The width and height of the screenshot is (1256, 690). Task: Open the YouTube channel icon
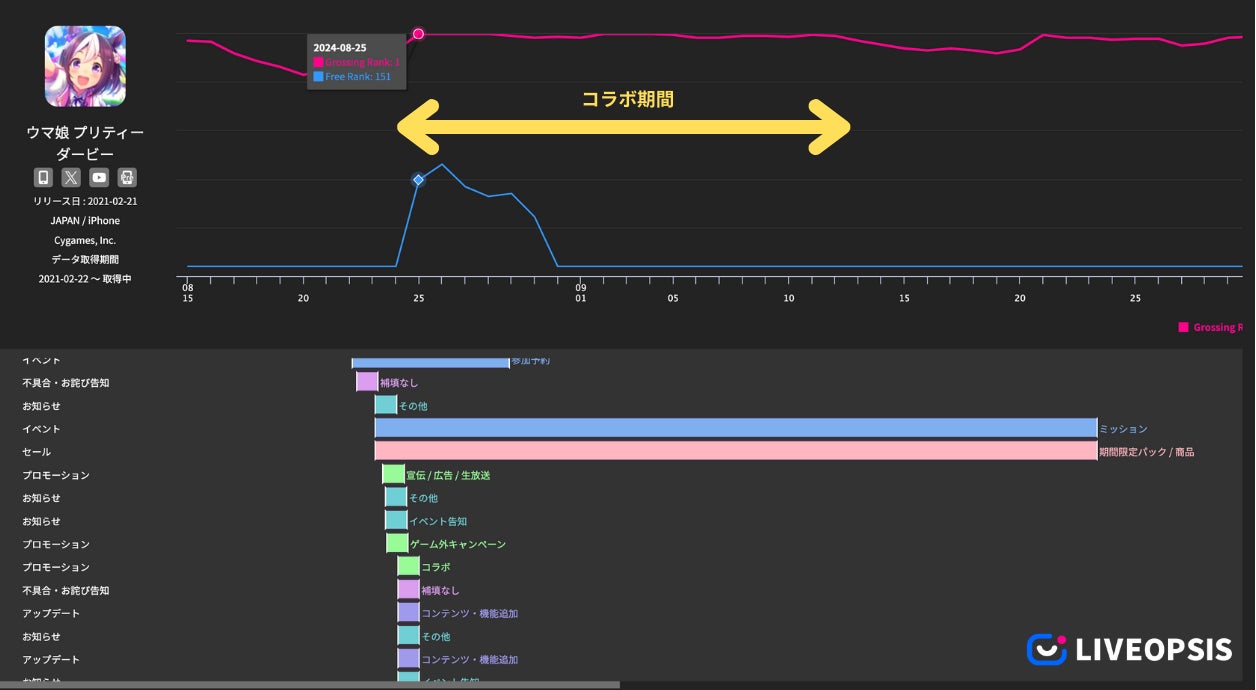tap(99, 177)
